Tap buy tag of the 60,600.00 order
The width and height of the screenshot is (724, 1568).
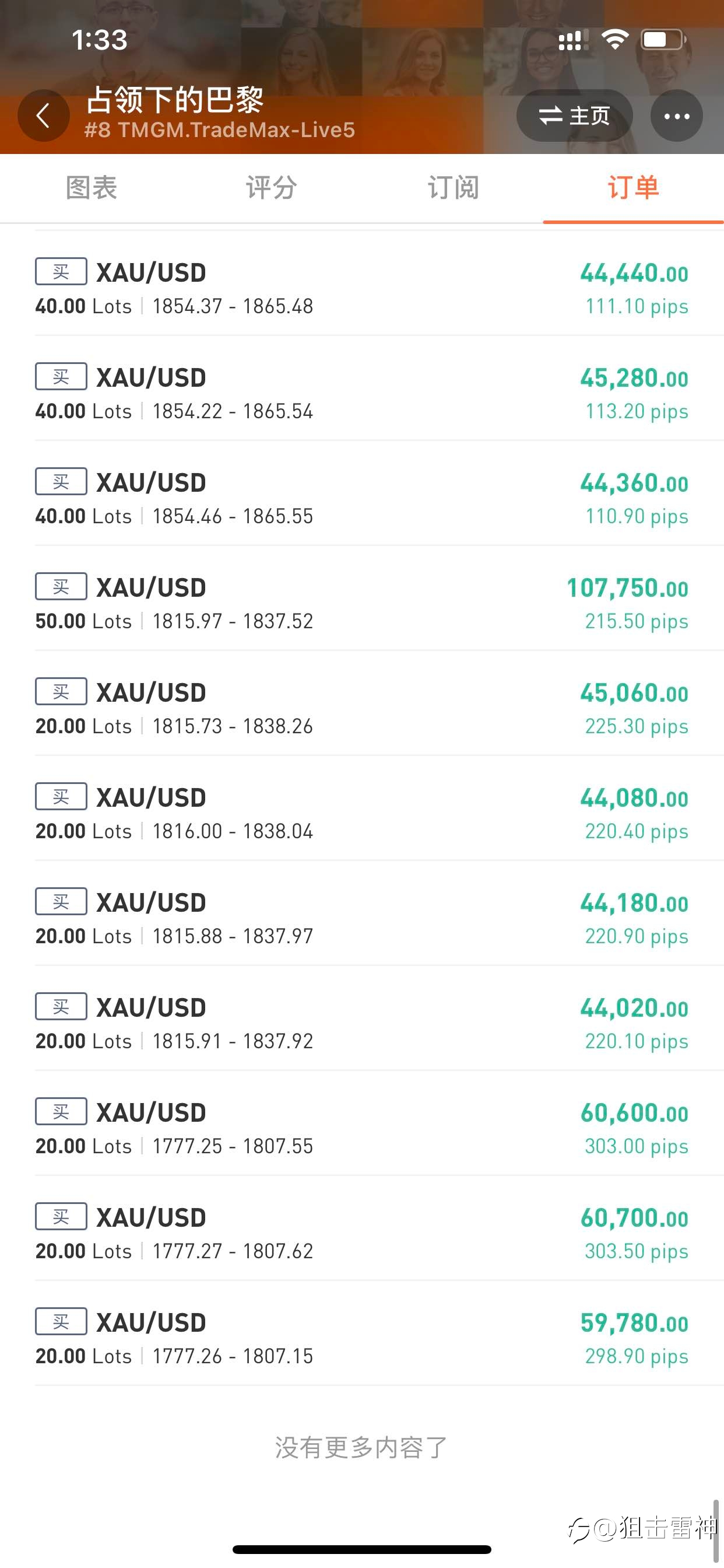point(61,1111)
